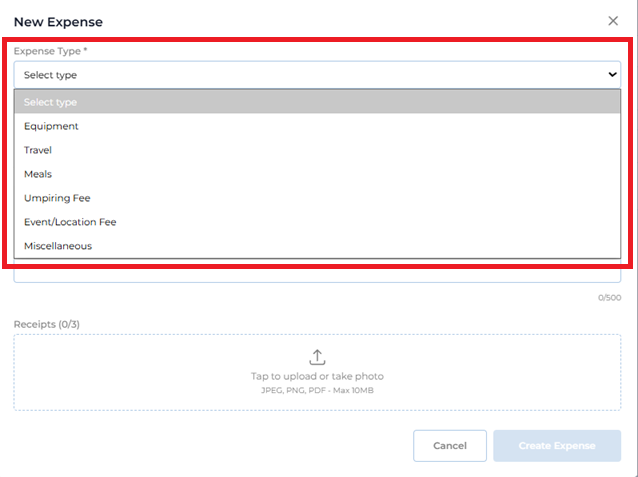Click the Create Expense button
638x477 pixels.
(557, 446)
